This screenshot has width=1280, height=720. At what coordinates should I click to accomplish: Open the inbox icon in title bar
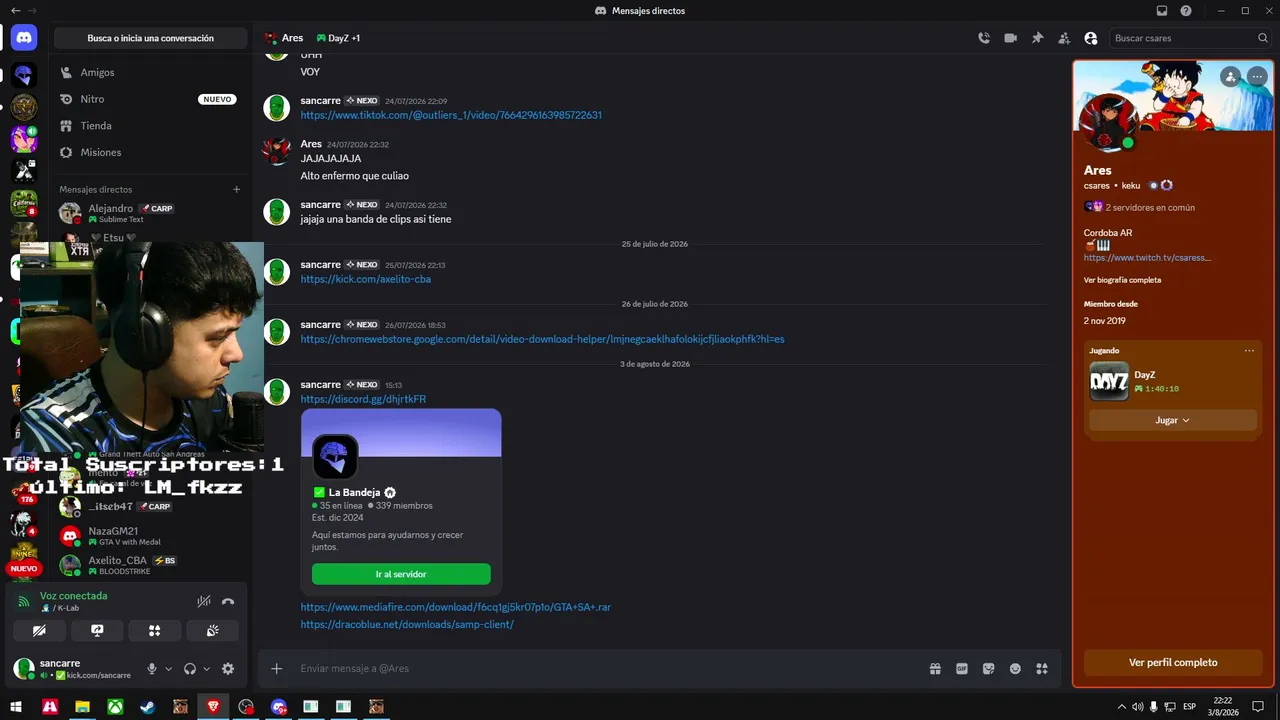click(1162, 10)
